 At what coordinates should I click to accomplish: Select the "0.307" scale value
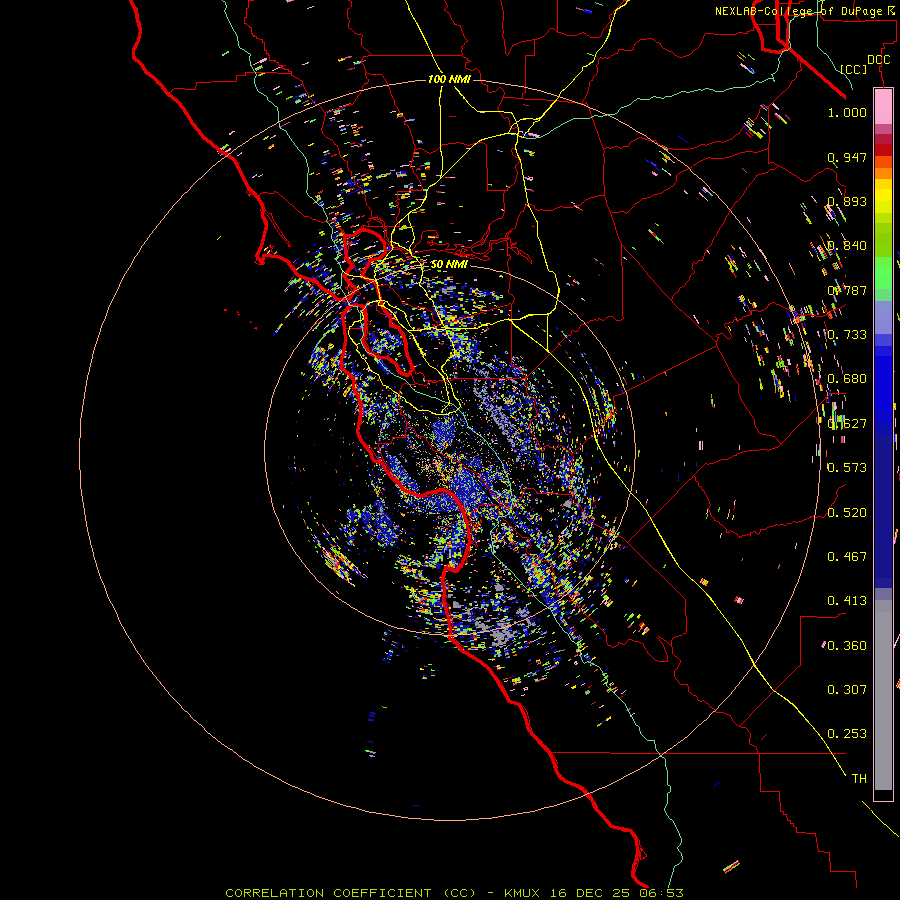[x=847, y=690]
